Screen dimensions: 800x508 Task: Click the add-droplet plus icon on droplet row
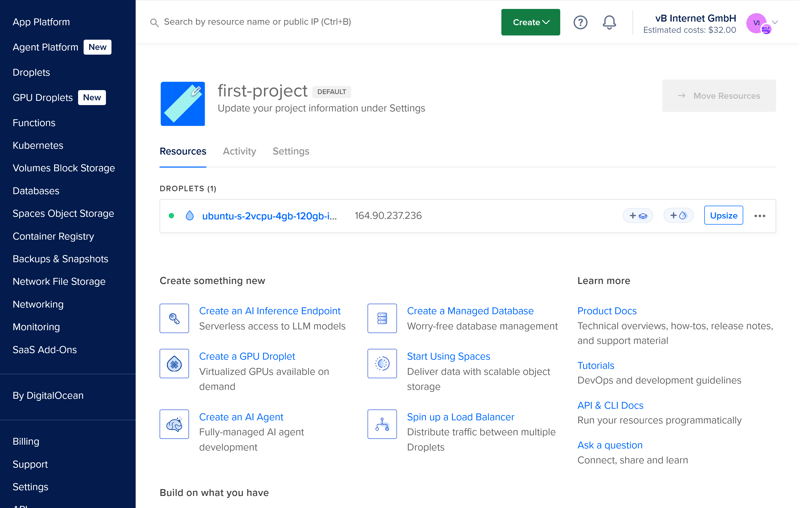click(x=678, y=216)
